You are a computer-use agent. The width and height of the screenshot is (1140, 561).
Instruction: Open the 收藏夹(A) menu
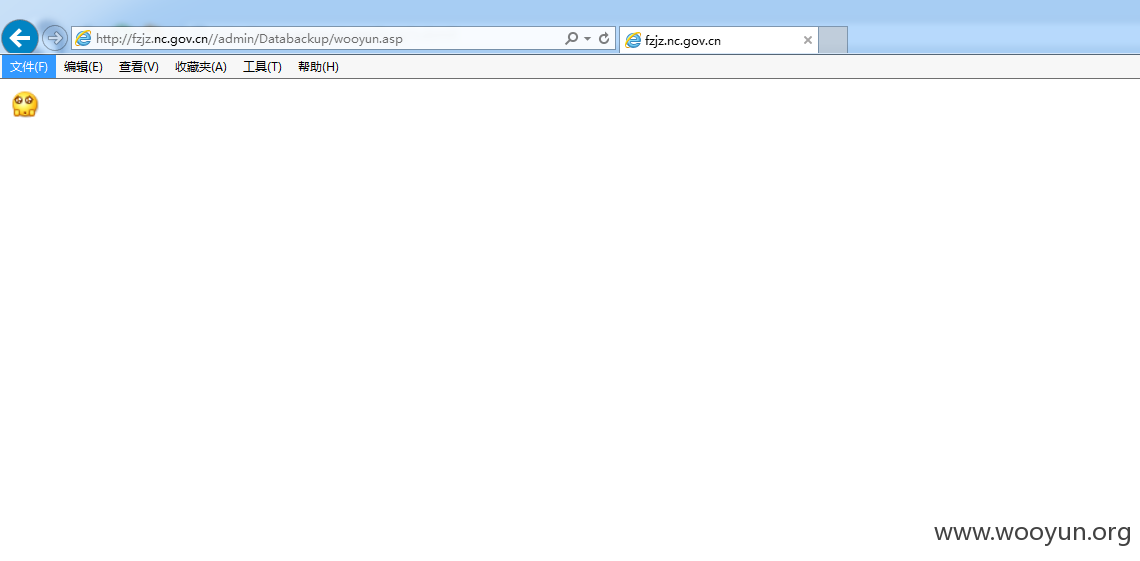(x=201, y=67)
